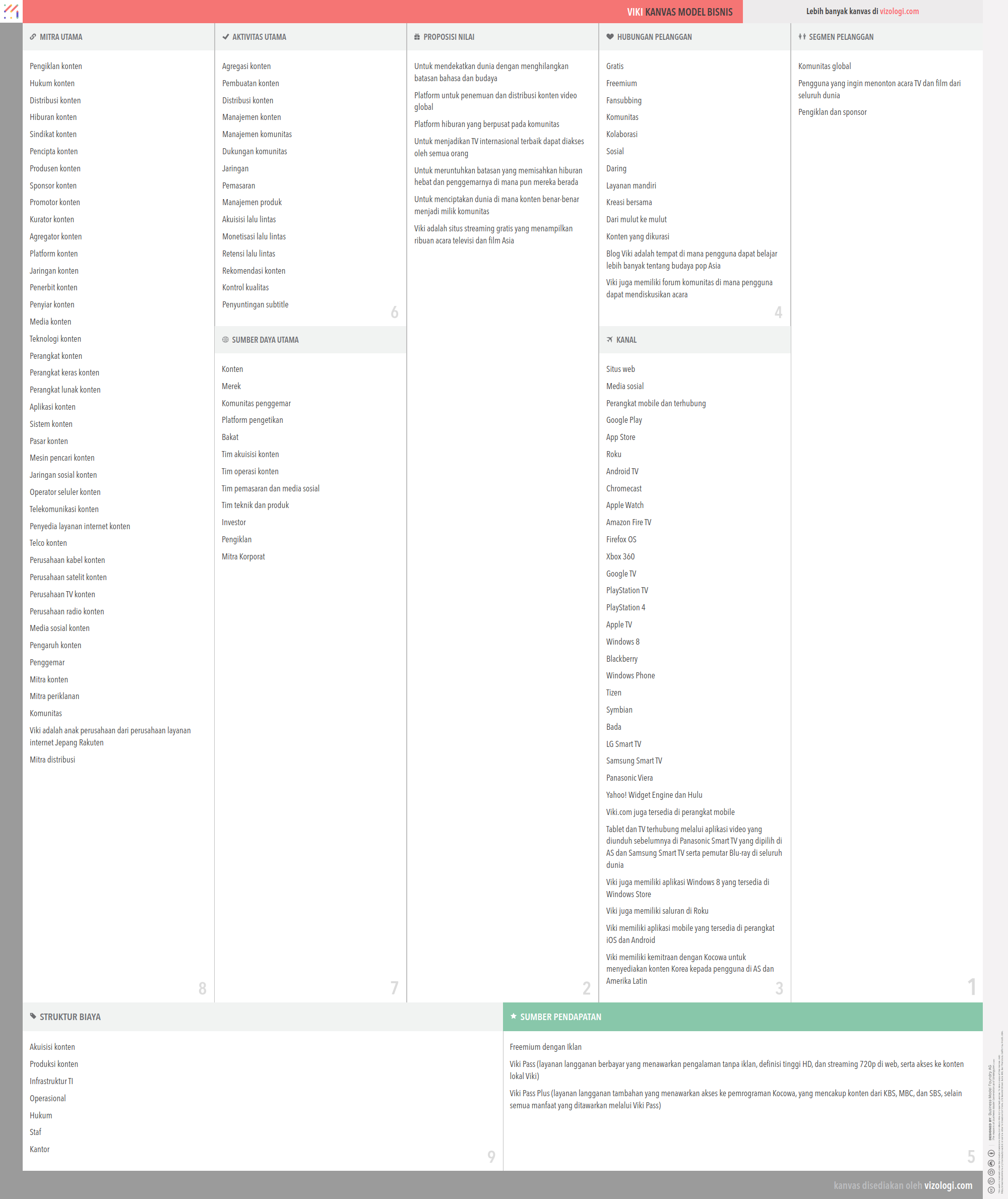Click the checkmark icon beside Aktivitas Utama

226,37
